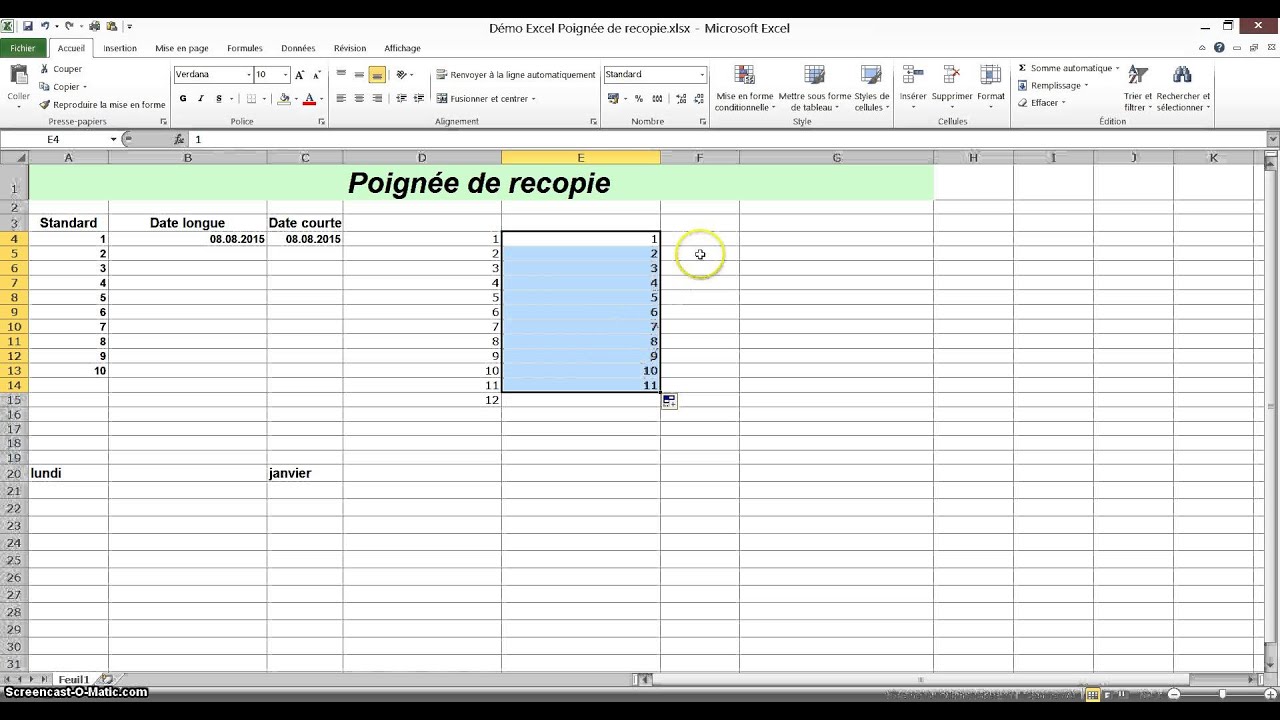Open the Verdana font name dropdown
The width and height of the screenshot is (1280, 720).
[249, 75]
